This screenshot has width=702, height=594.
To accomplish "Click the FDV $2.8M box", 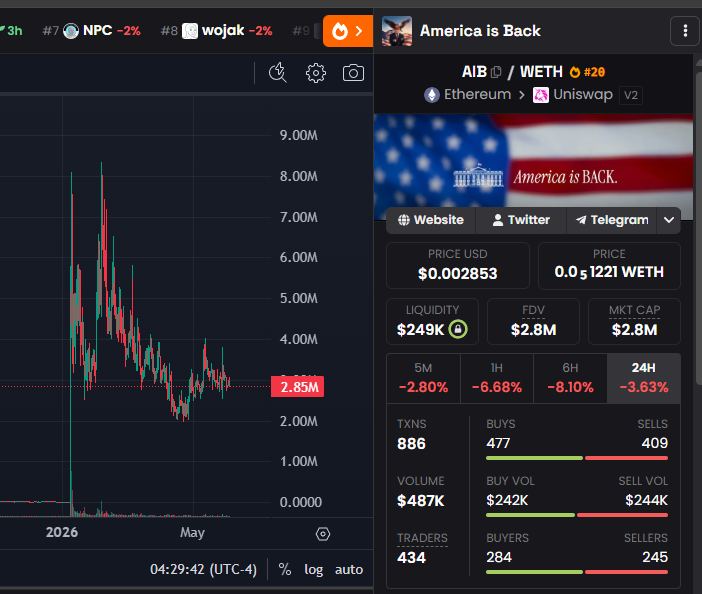I will 533,321.
